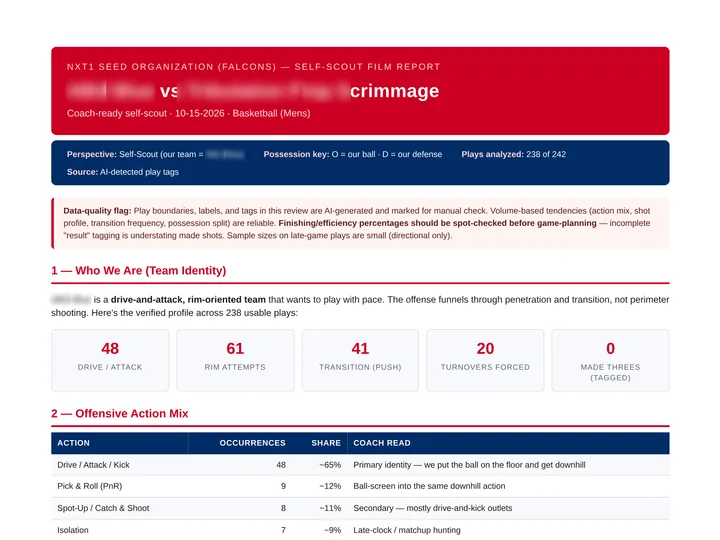Click the Transition (Push) stat card
Viewport: 720px width, 540px height.
pyautogui.click(x=360, y=360)
